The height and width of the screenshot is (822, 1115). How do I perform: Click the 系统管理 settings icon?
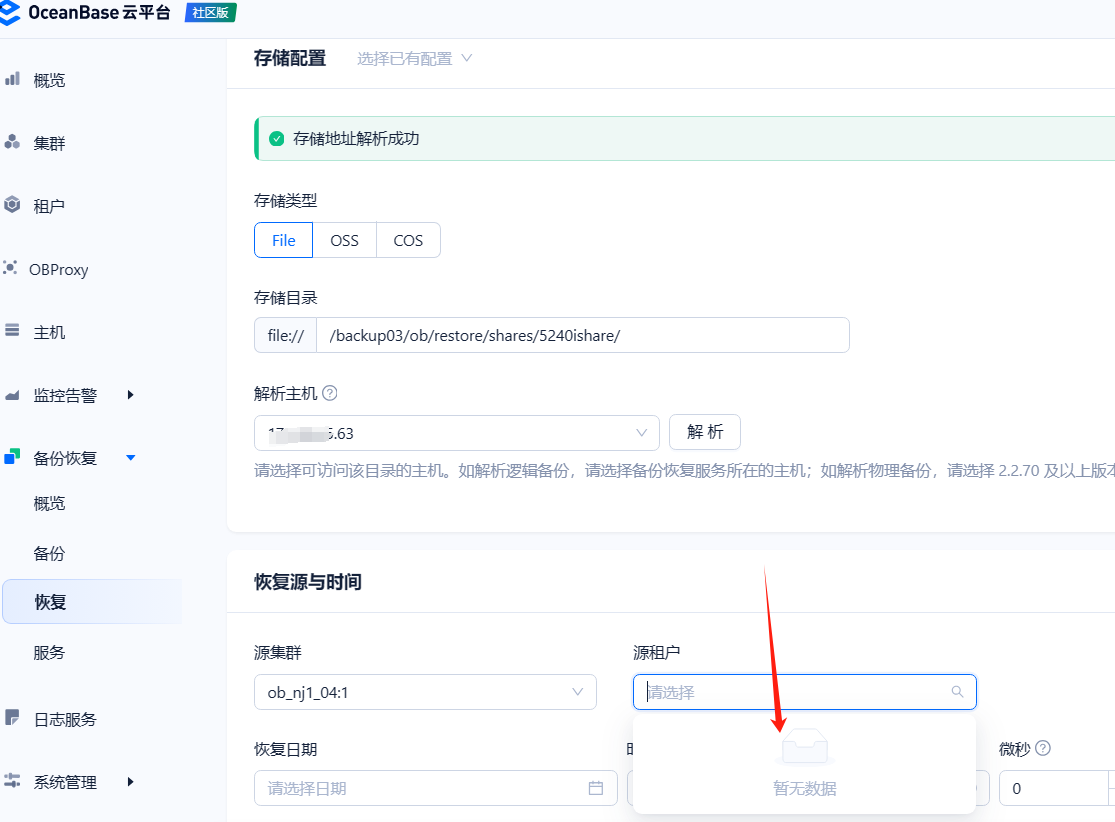click(x=12, y=780)
